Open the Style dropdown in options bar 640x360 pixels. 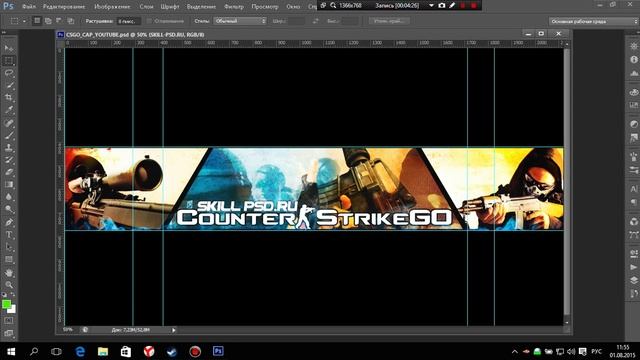[x=240, y=21]
